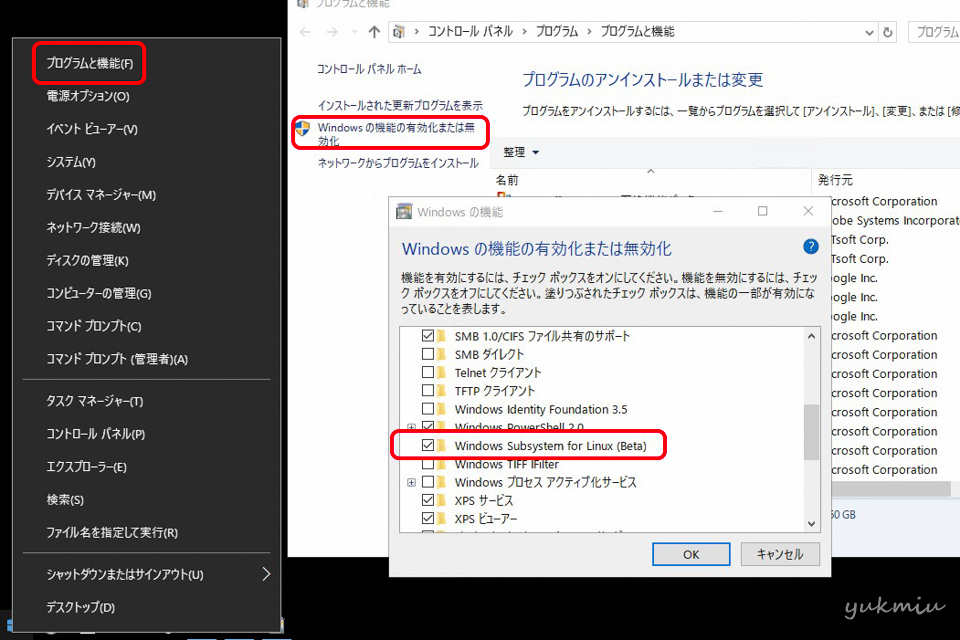Open the 整理 dropdown
The image size is (960, 640).
pyautogui.click(x=521, y=152)
